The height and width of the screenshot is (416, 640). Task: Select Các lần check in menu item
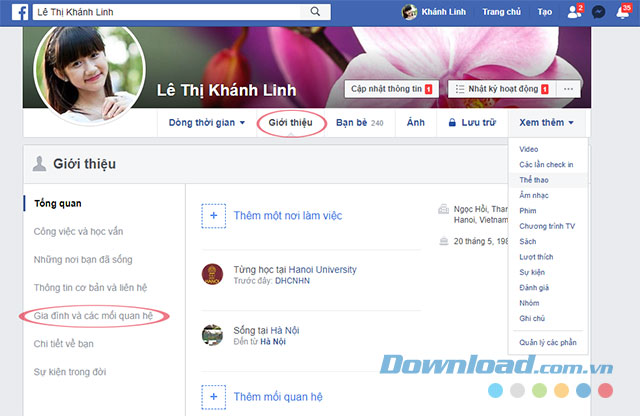click(546, 165)
